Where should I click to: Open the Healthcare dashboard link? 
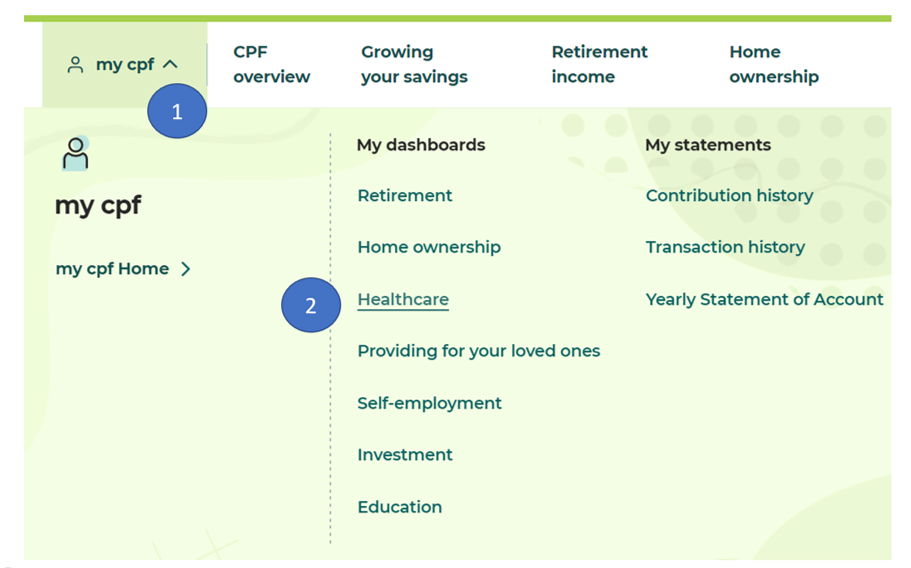[x=403, y=299]
